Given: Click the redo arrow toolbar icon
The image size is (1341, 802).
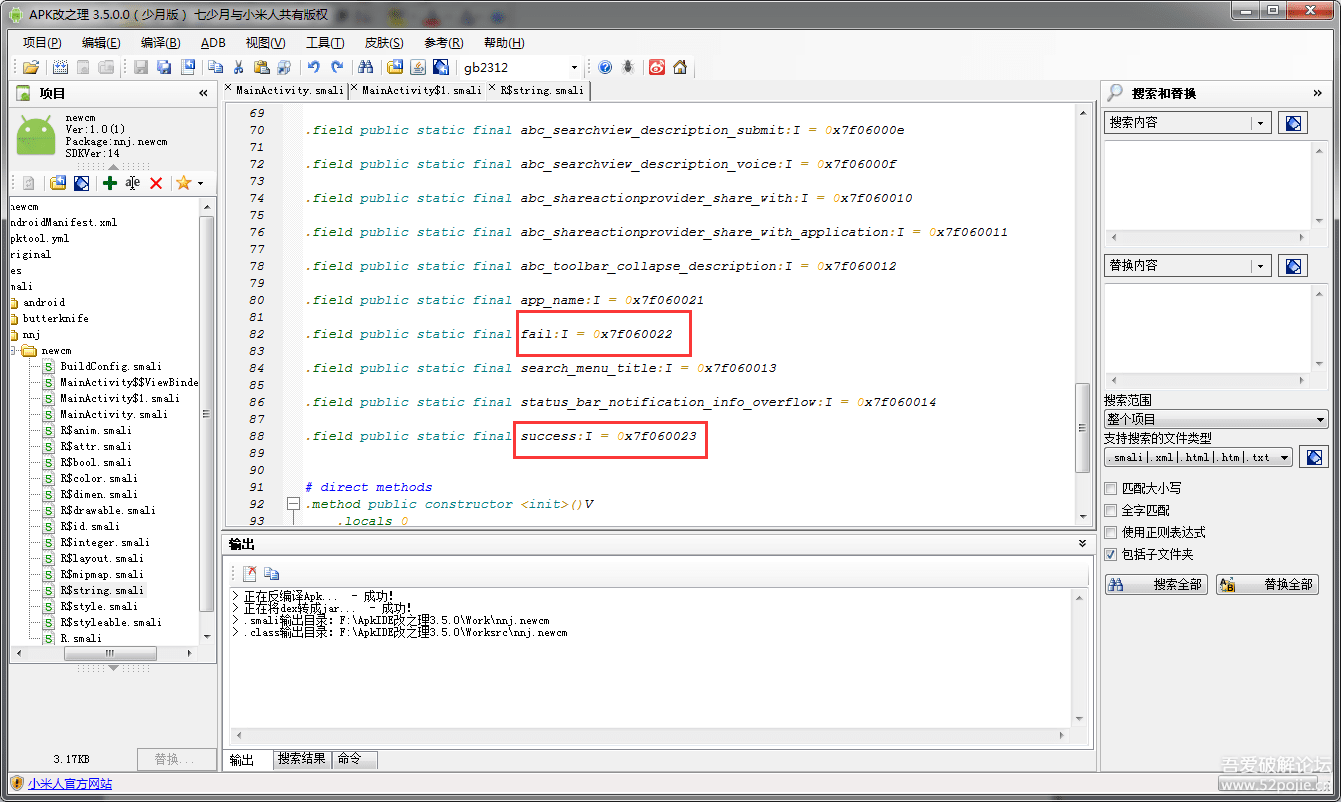Looking at the screenshot, I should pyautogui.click(x=337, y=67).
